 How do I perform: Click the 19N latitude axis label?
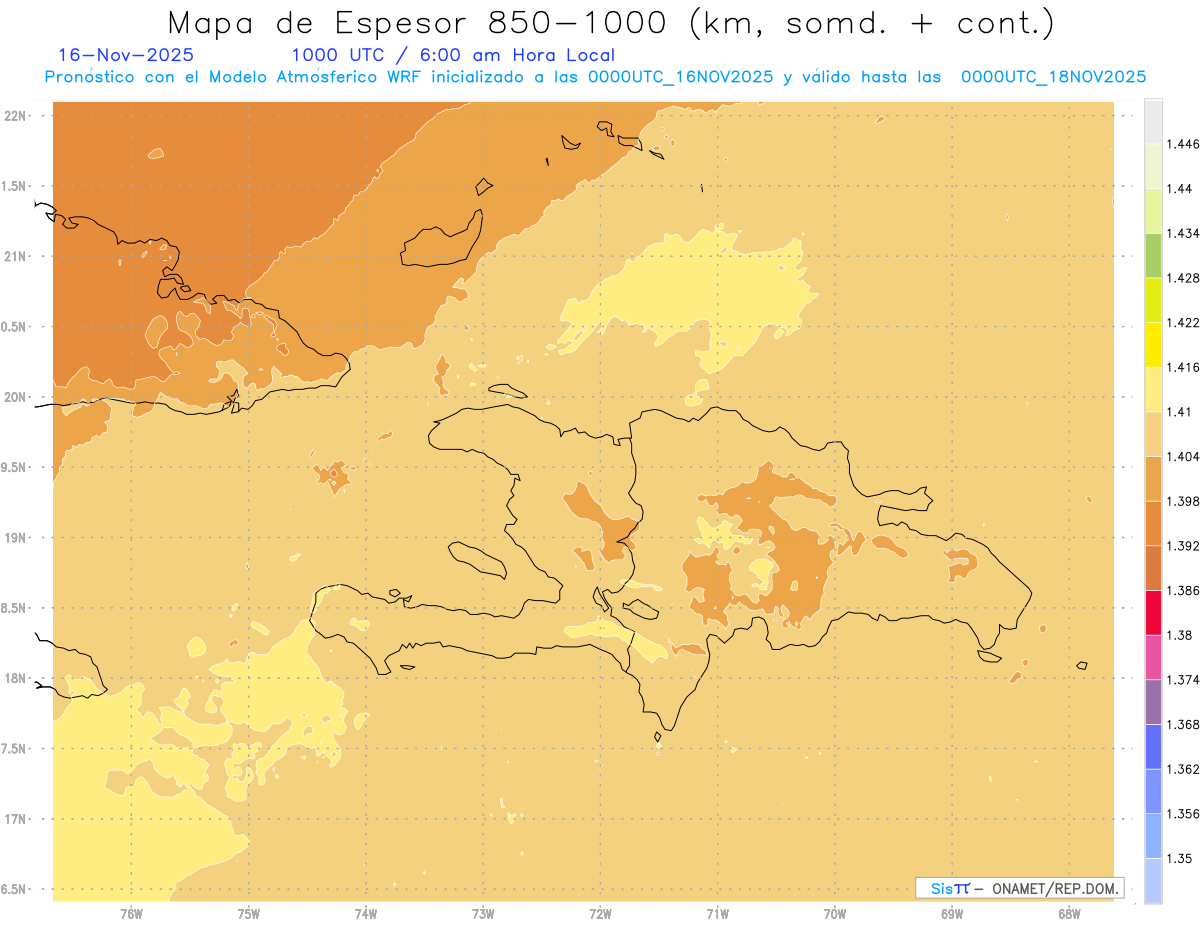point(15,537)
